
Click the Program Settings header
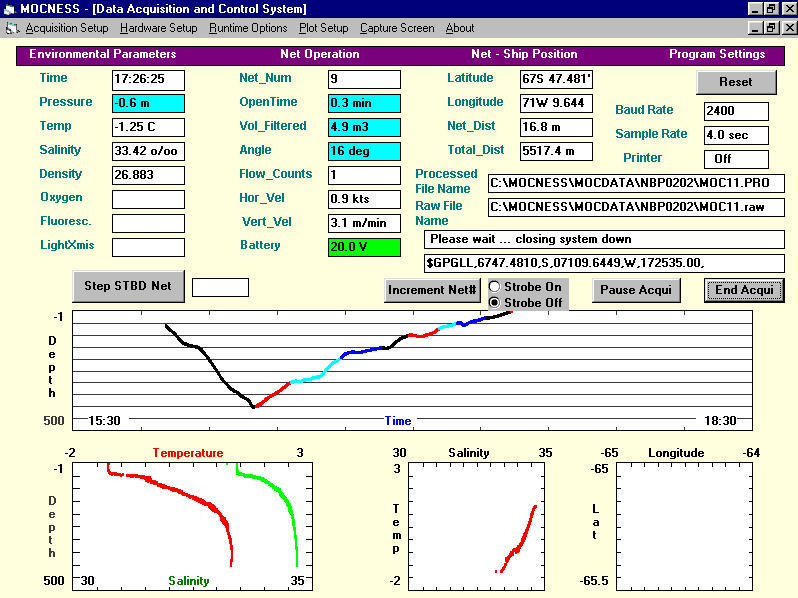point(717,54)
